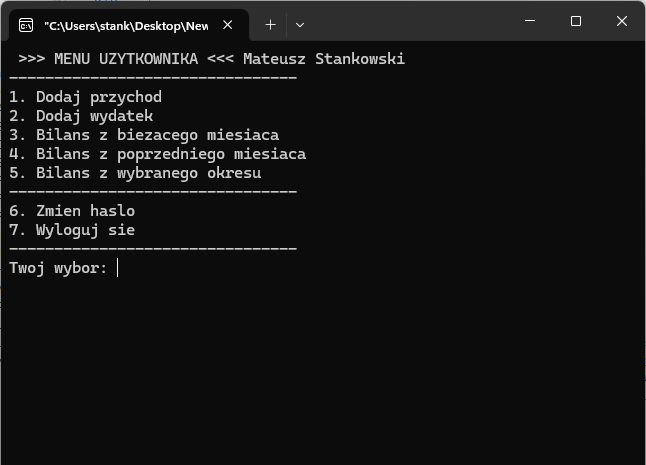
Task: Minimize the terminal window
Action: [x=529, y=21]
